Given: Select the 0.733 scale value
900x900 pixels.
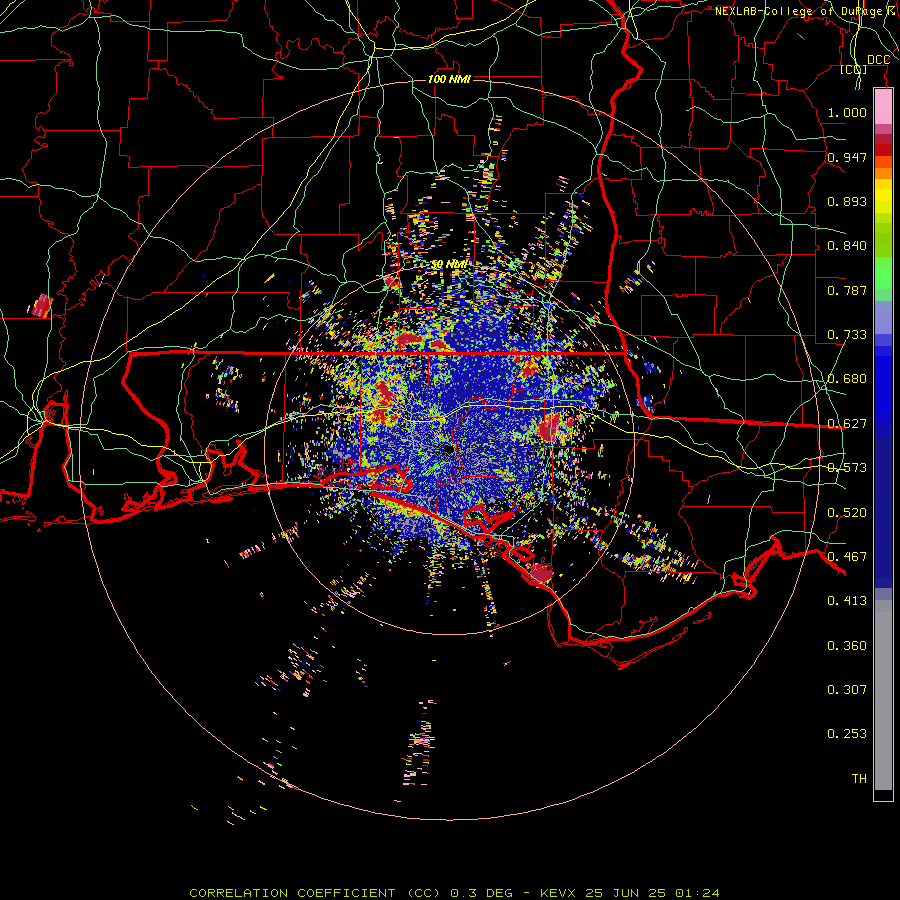Looking at the screenshot, I should [x=847, y=335].
